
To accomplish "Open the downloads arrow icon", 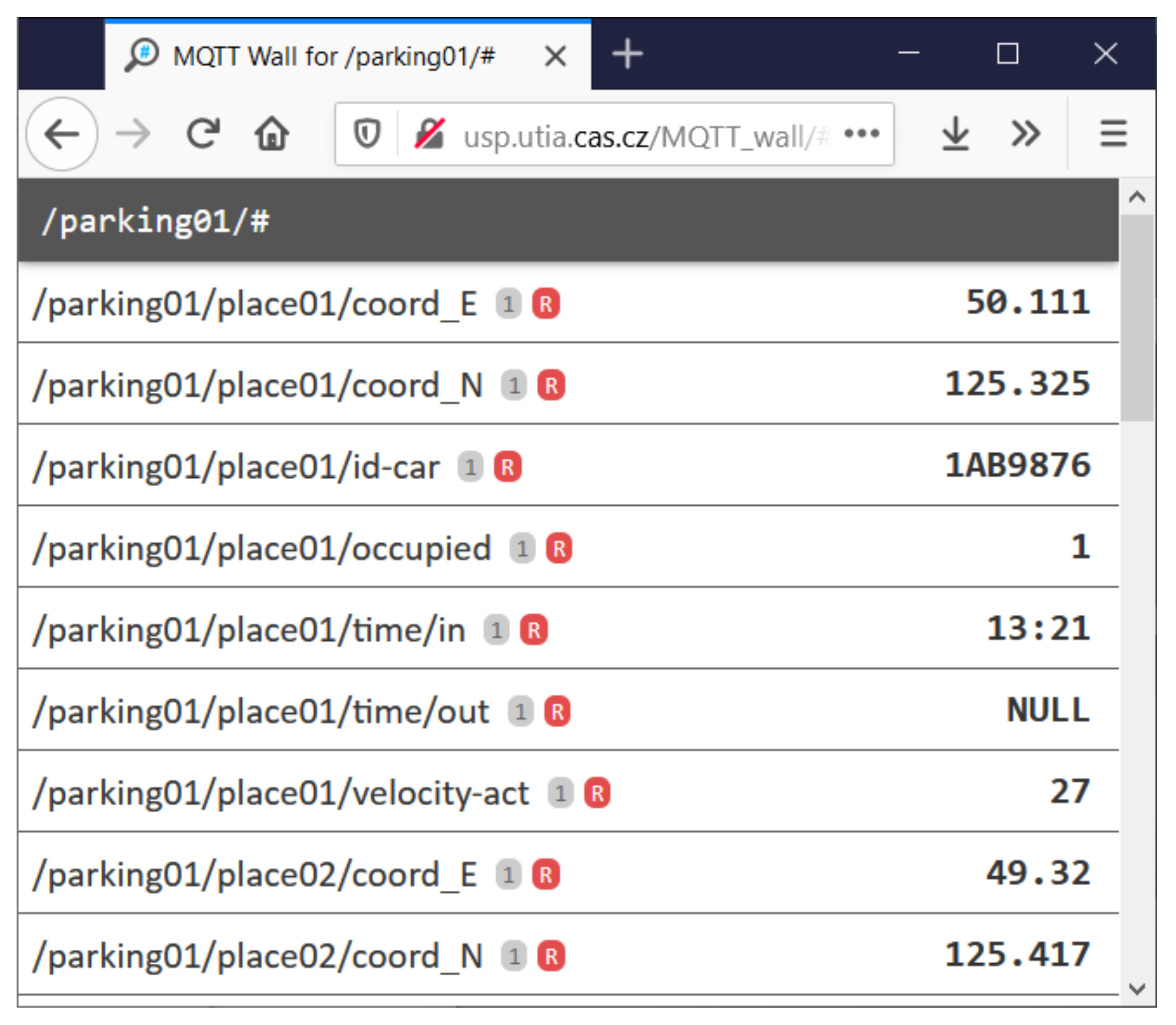I will (955, 135).
